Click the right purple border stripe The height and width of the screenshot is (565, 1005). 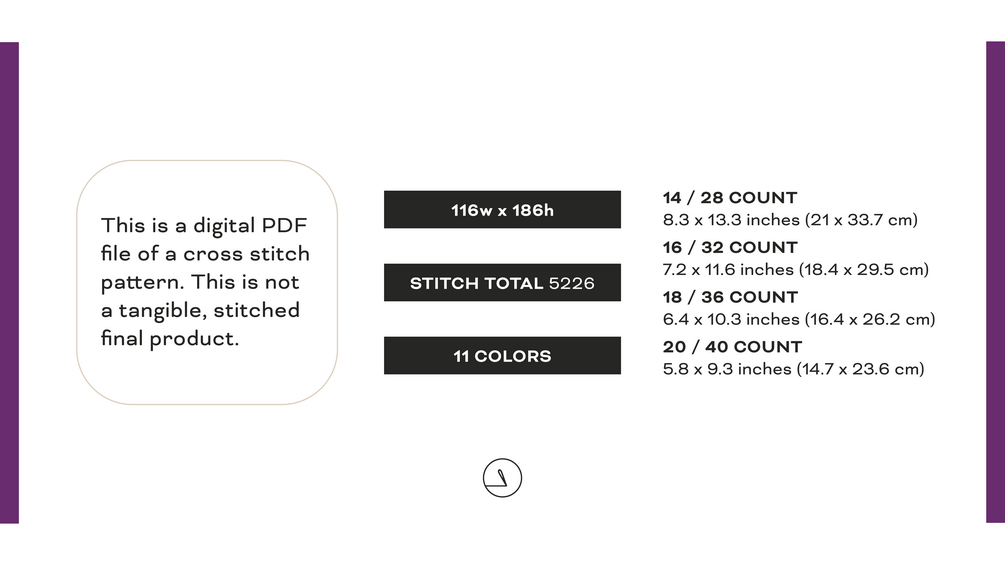(x=995, y=282)
